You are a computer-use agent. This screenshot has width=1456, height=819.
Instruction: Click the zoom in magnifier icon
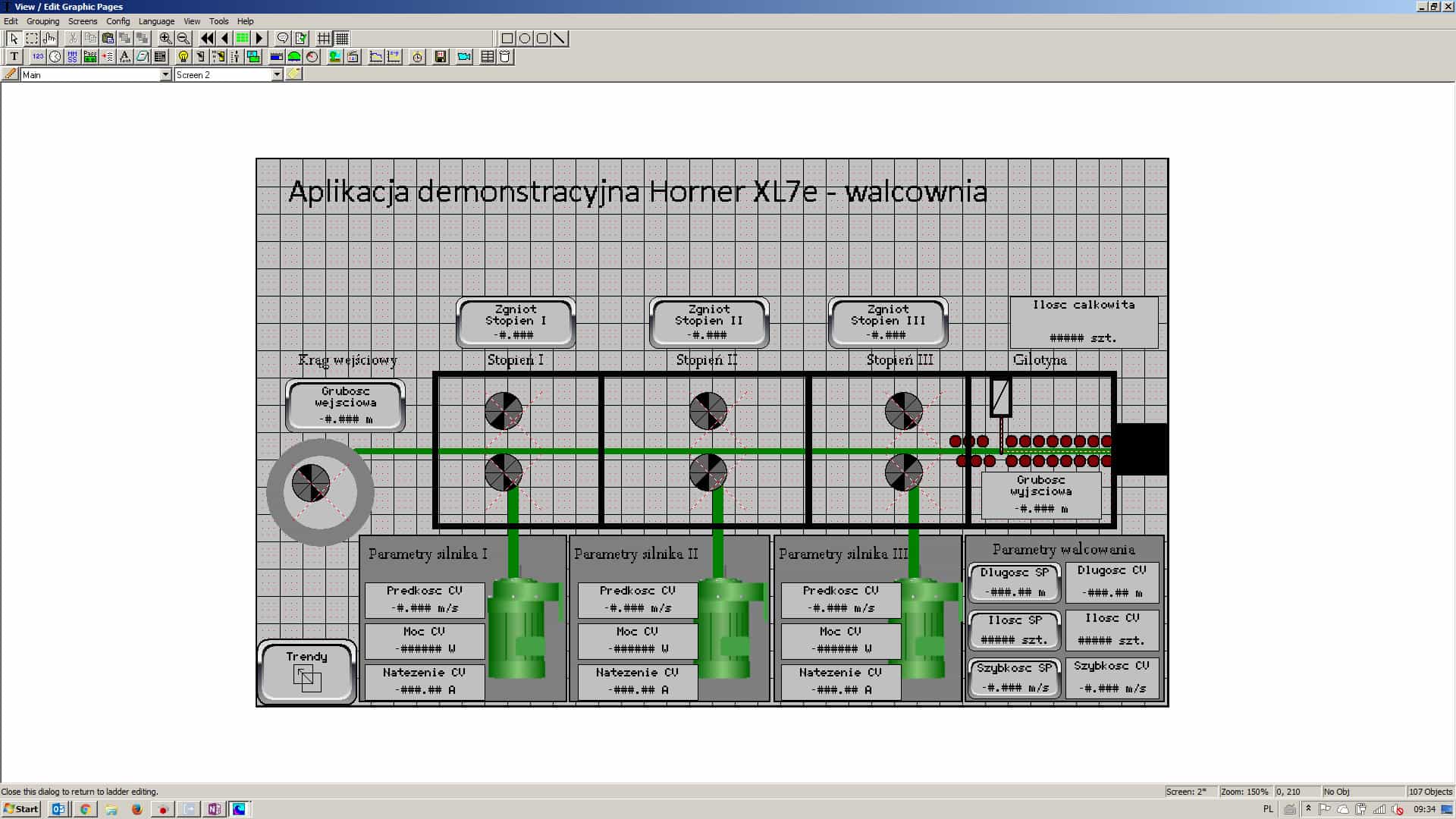pos(165,38)
